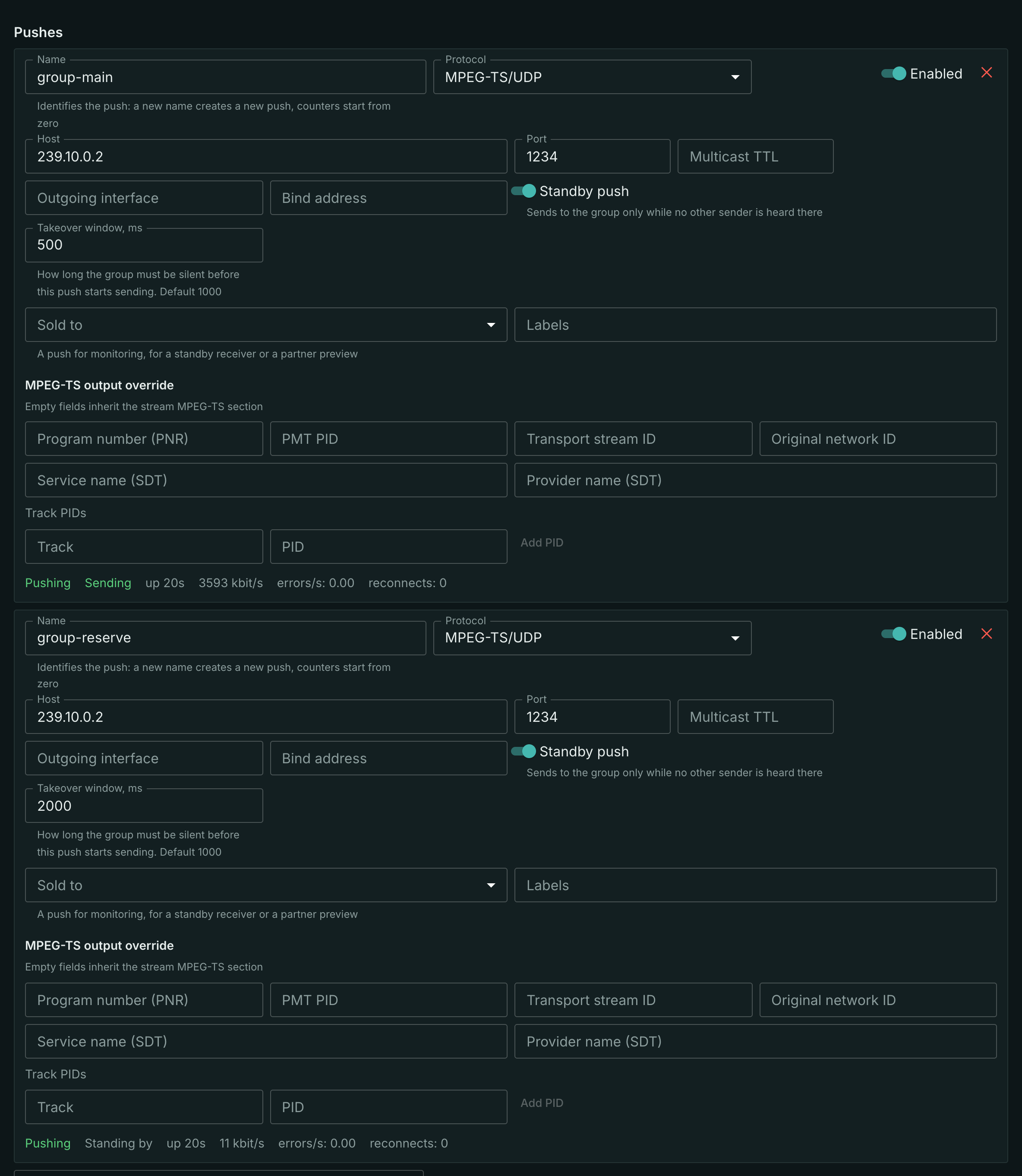Open Protocol dropdown of group-main push
The height and width of the screenshot is (1176, 1022).
click(592, 77)
